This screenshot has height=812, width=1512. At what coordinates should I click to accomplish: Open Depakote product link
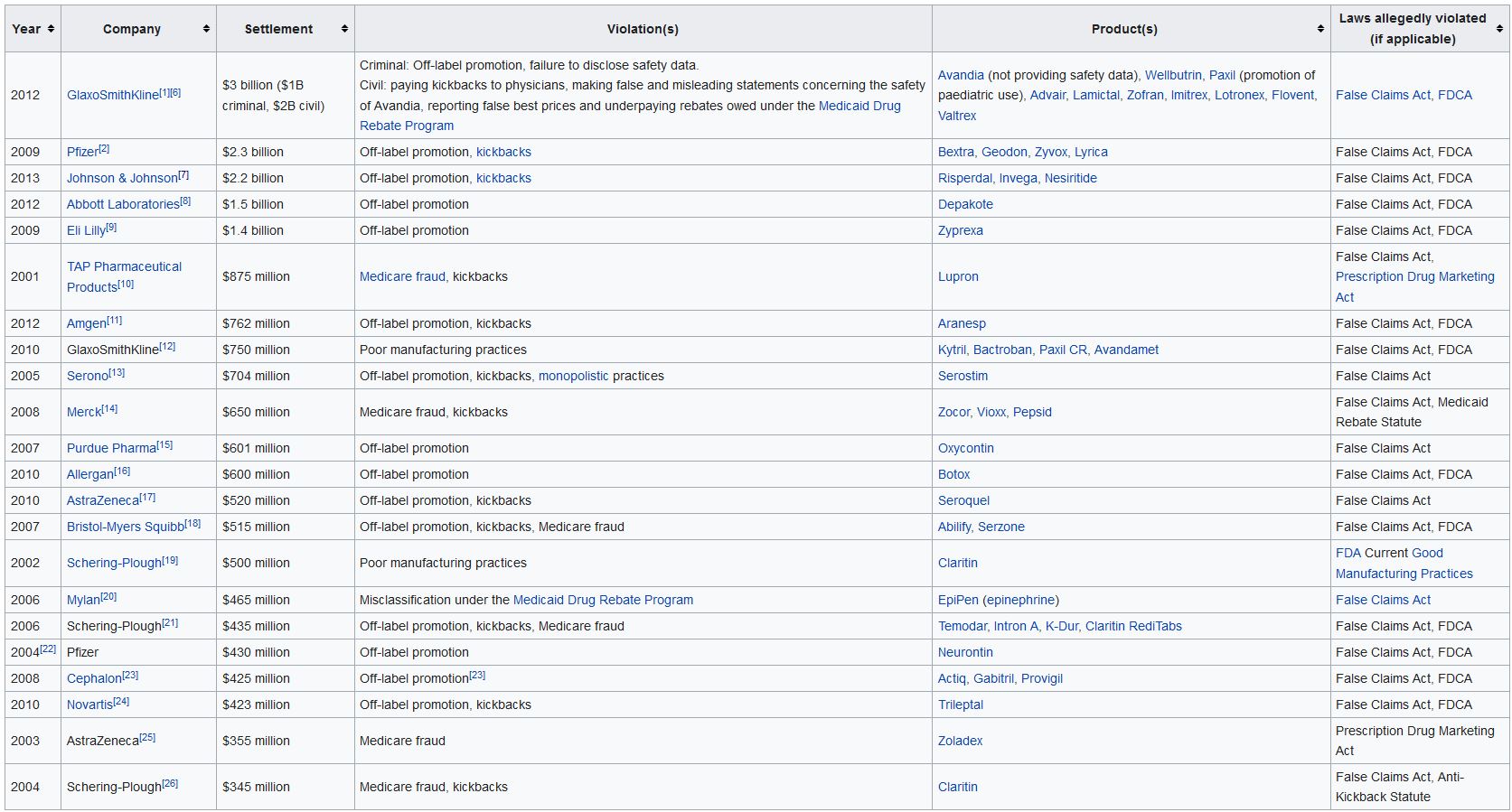coord(965,204)
